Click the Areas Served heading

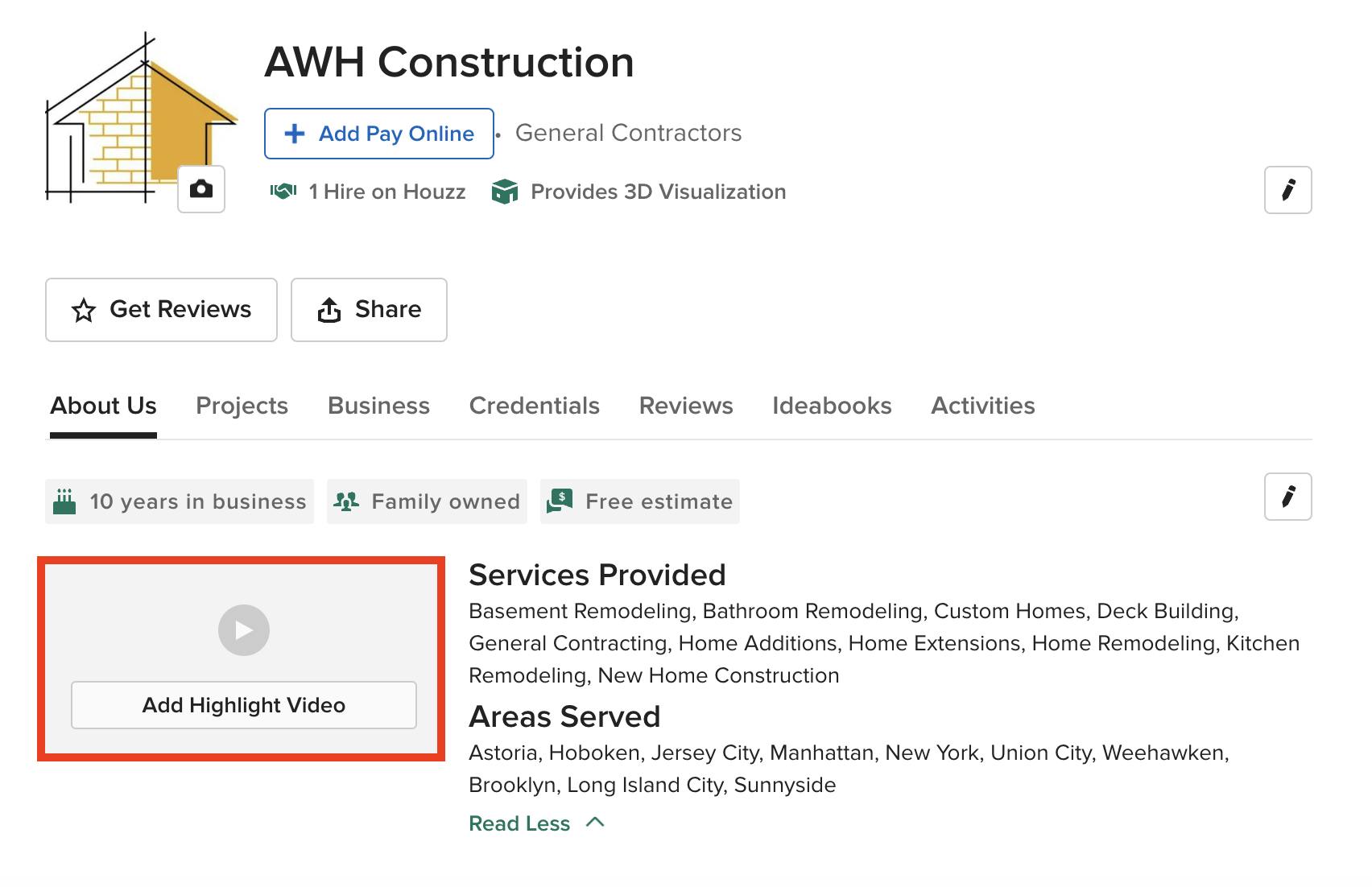click(x=564, y=716)
